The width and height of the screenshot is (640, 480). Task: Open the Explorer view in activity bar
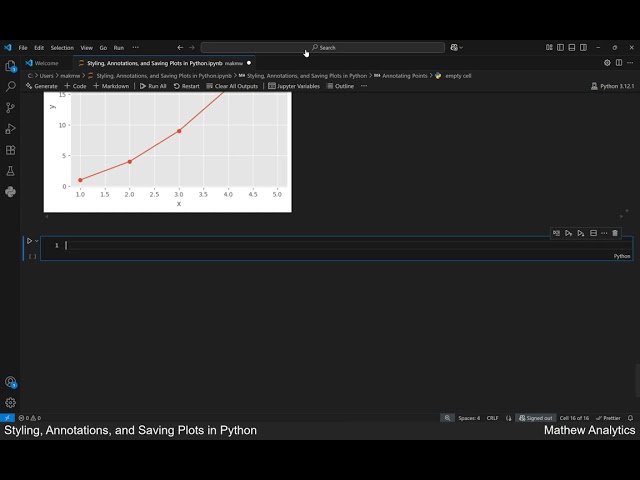pyautogui.click(x=10, y=66)
